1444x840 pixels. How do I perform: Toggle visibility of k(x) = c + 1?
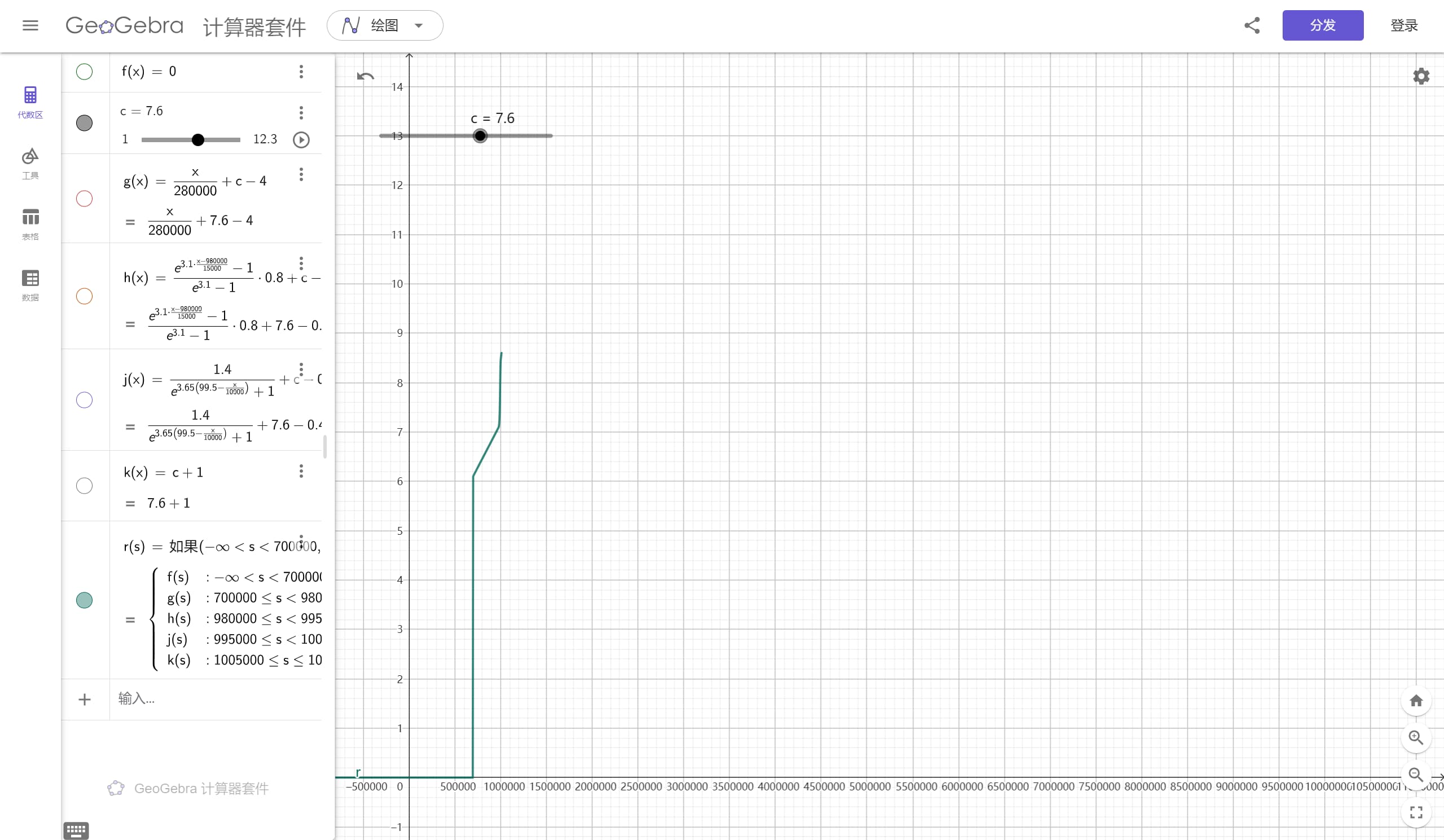pos(84,485)
